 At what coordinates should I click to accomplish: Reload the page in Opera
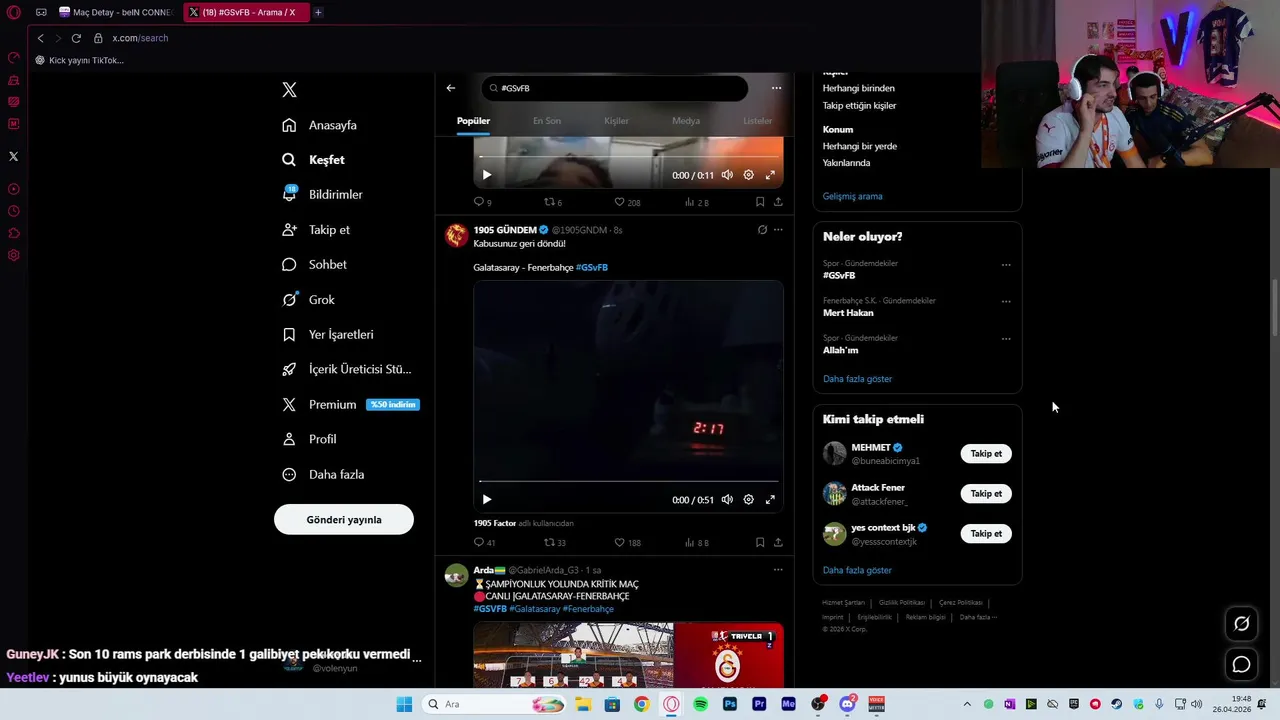pyautogui.click(x=76, y=38)
